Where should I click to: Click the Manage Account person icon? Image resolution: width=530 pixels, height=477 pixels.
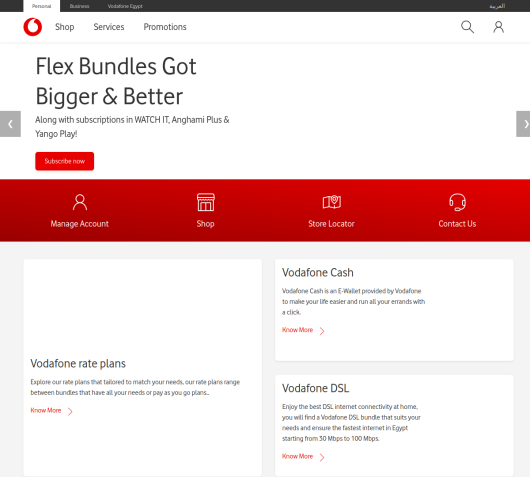80,202
